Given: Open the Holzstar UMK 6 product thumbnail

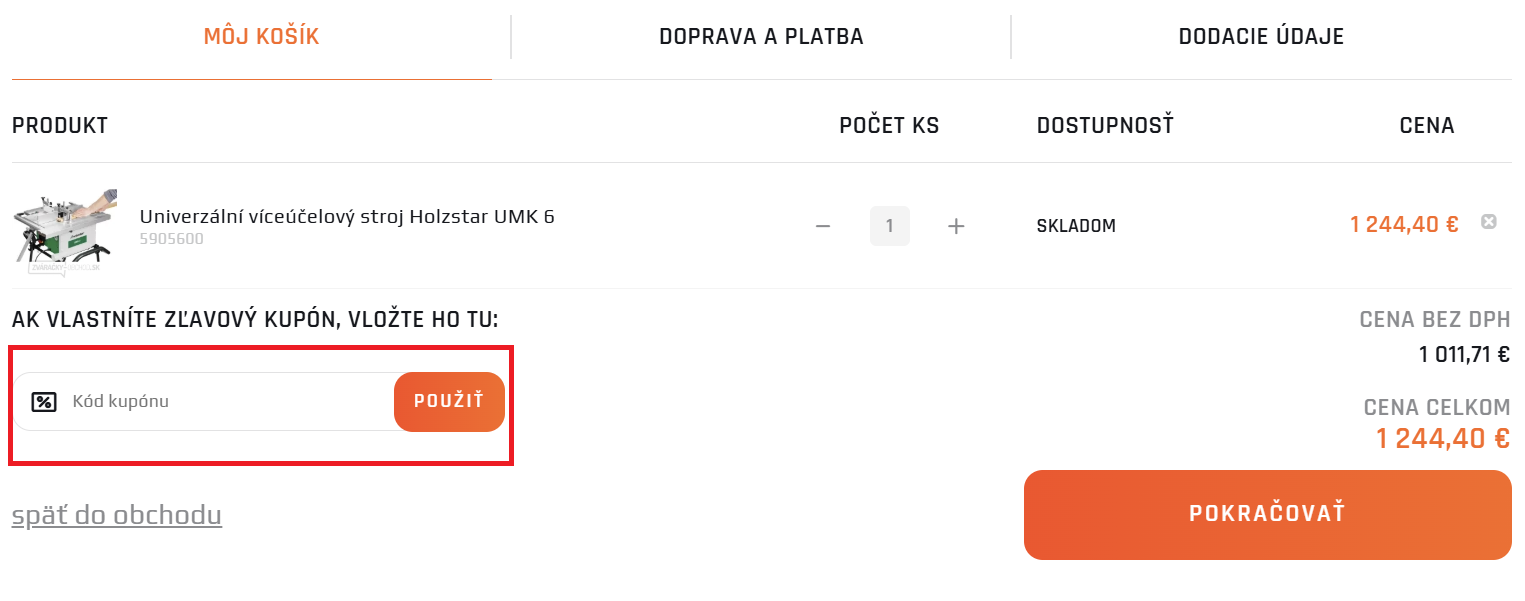Looking at the screenshot, I should click(x=65, y=229).
